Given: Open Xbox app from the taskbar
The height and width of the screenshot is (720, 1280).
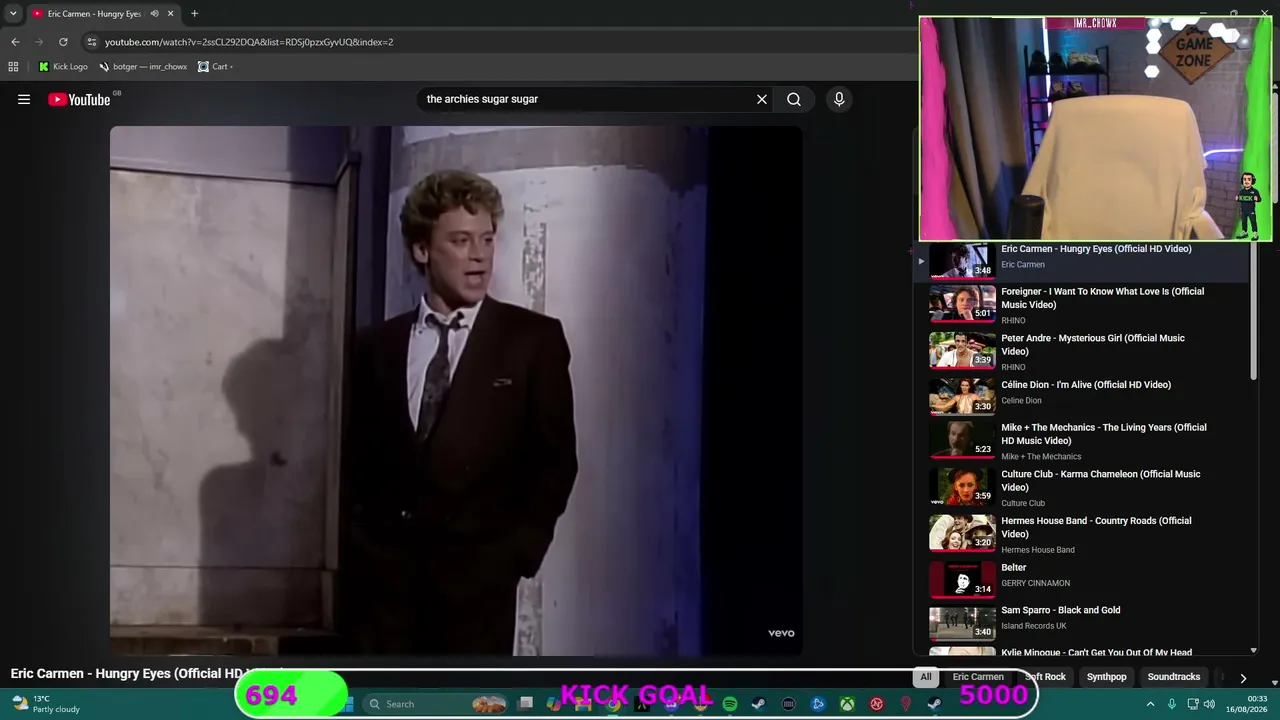Looking at the screenshot, I should (847, 704).
